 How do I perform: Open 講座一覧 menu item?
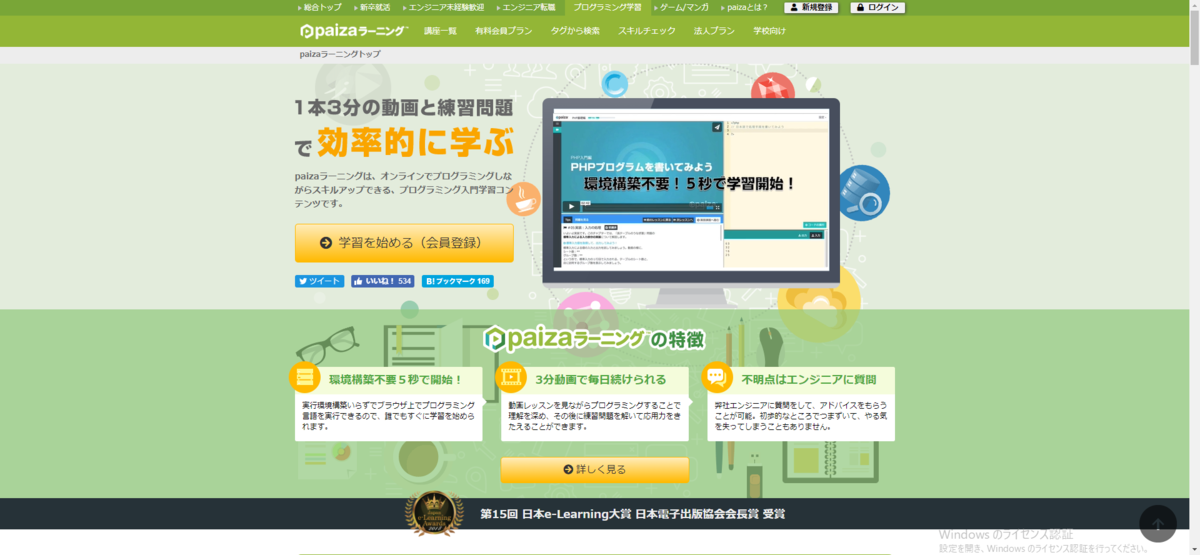pyautogui.click(x=440, y=31)
